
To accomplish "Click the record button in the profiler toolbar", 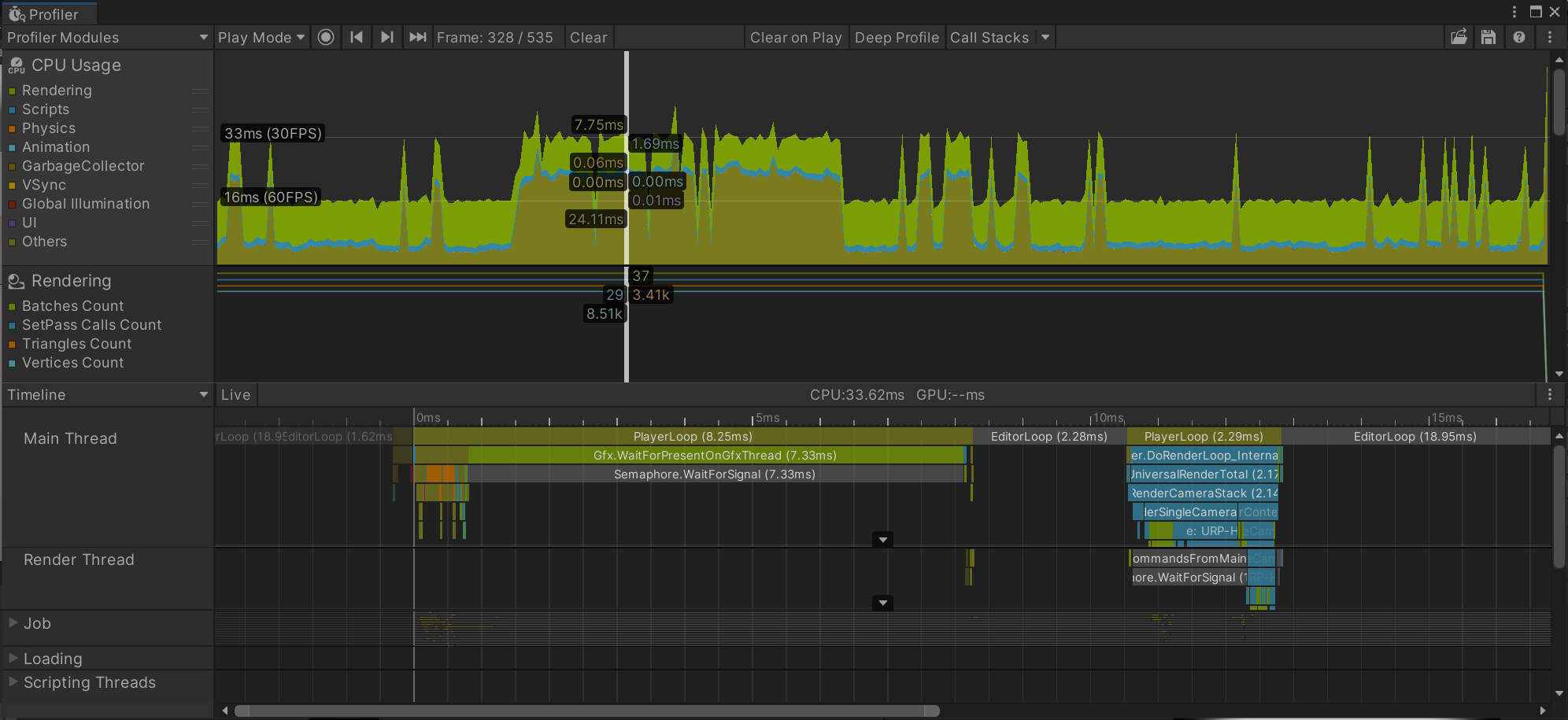I will point(326,37).
